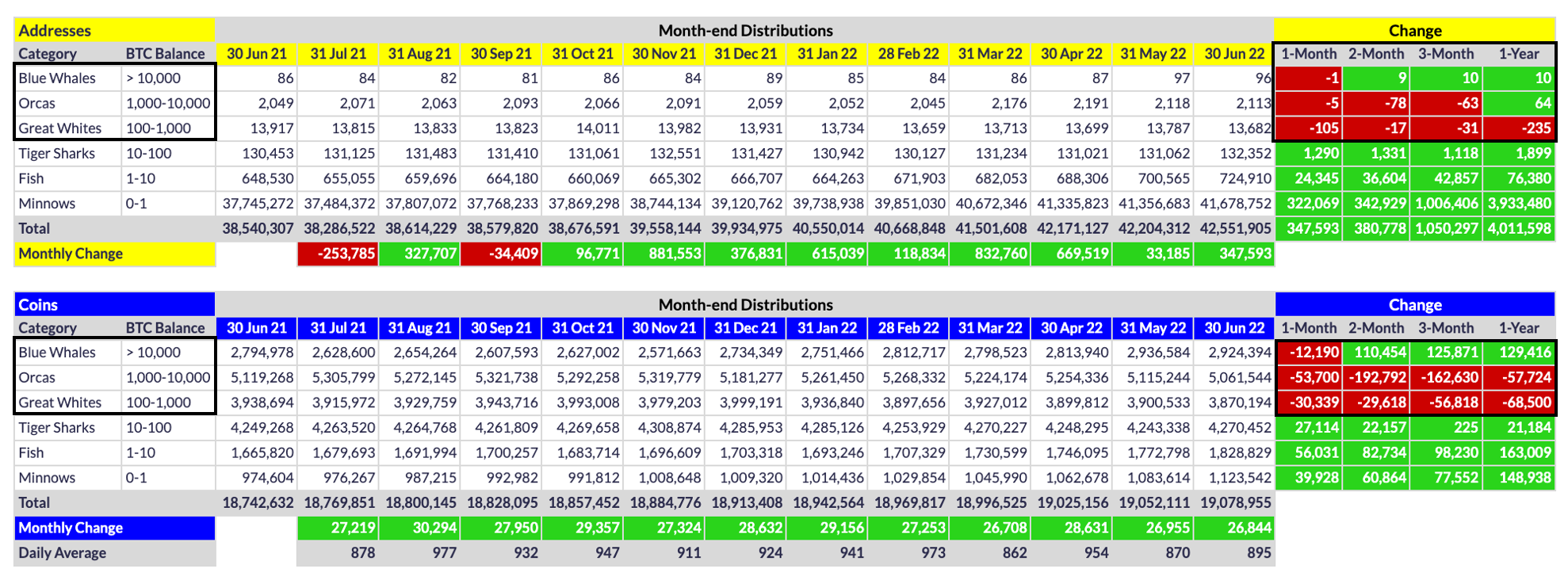Click the "862" daily average cell

pyautogui.click(x=990, y=553)
